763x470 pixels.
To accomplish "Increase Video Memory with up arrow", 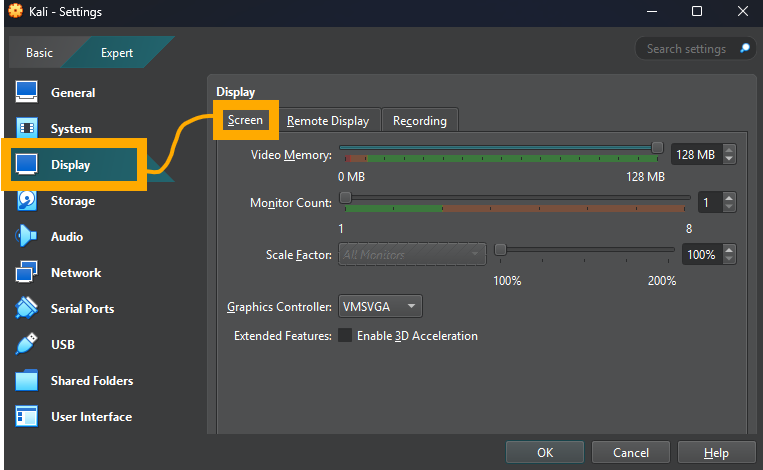I will [728, 150].
